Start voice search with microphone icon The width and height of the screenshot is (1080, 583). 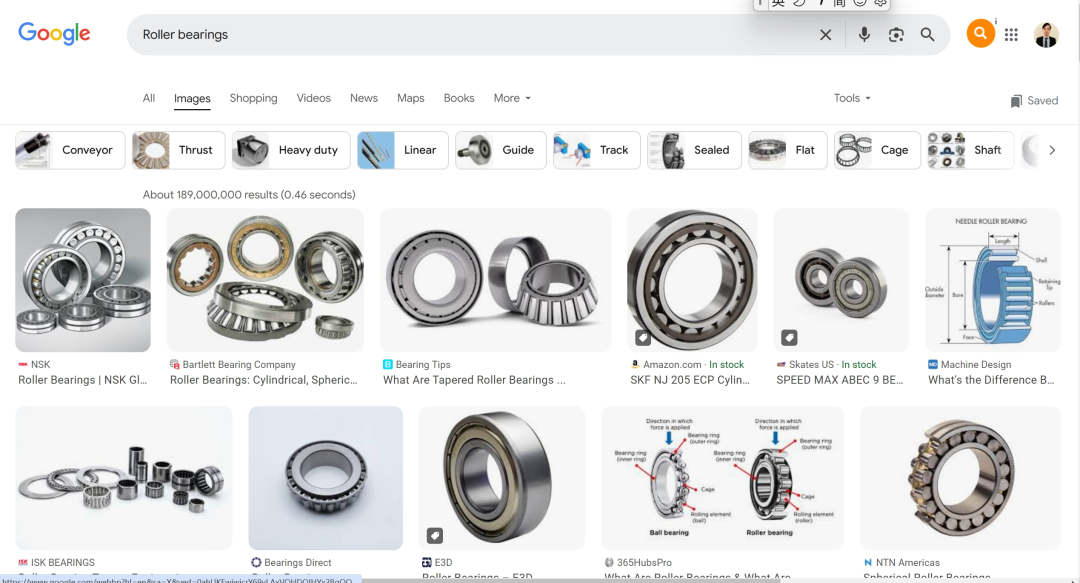click(864, 35)
